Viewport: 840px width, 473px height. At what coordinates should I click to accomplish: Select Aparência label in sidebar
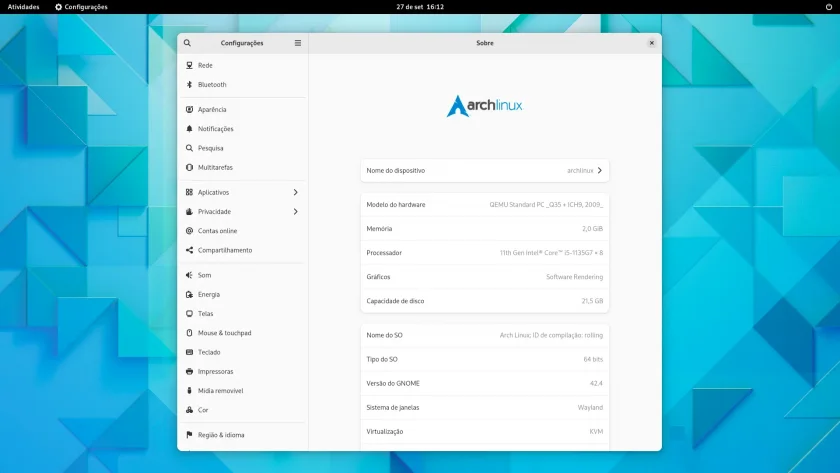point(212,109)
